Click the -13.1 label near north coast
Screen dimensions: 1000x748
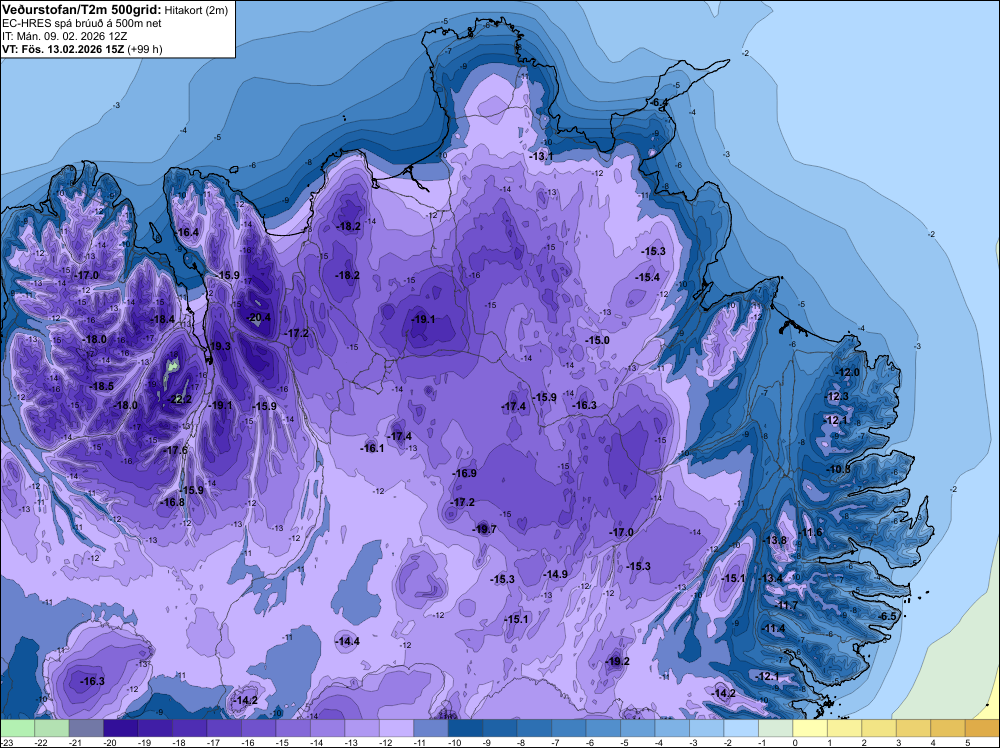[541, 156]
